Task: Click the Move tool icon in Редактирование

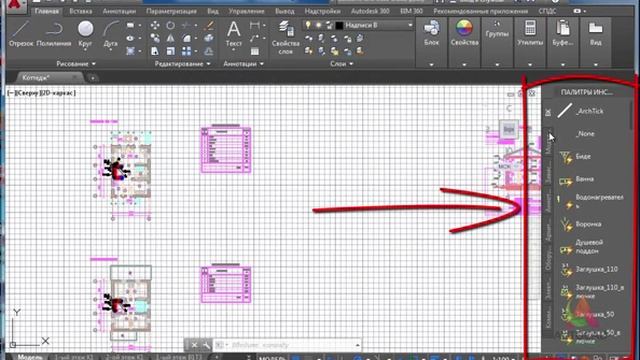Action: tap(155, 26)
